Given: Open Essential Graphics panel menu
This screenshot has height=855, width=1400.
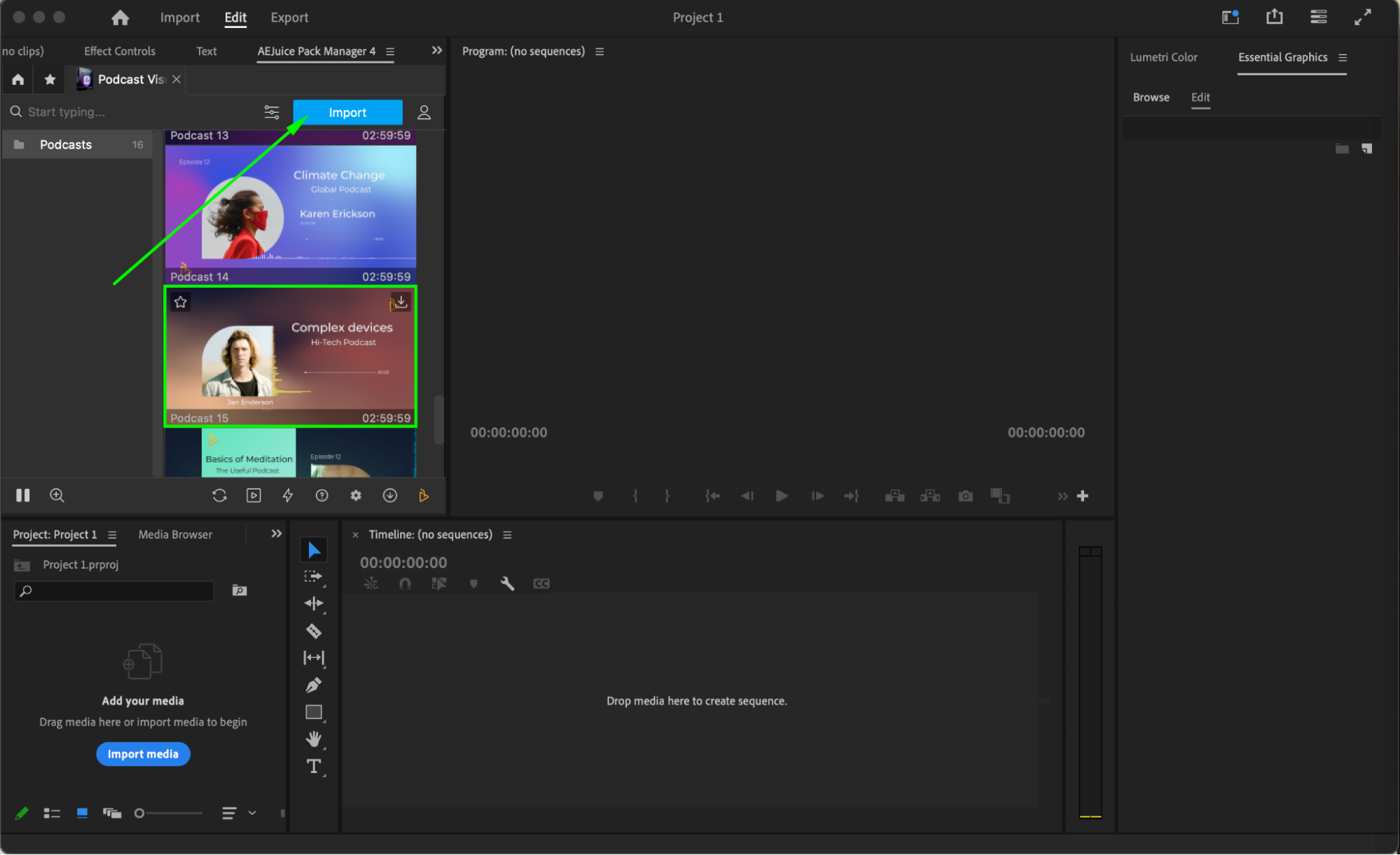Looking at the screenshot, I should pos(1343,57).
